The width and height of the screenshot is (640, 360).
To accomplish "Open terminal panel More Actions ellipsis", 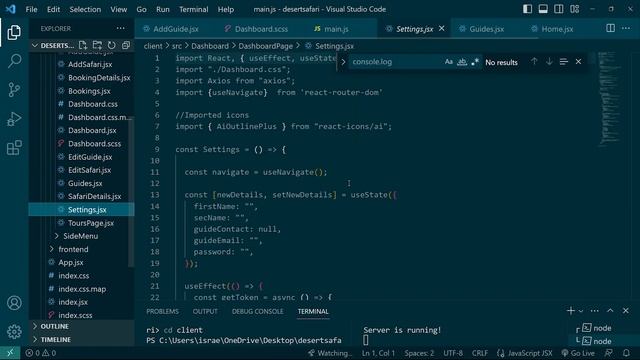I will tap(595, 311).
